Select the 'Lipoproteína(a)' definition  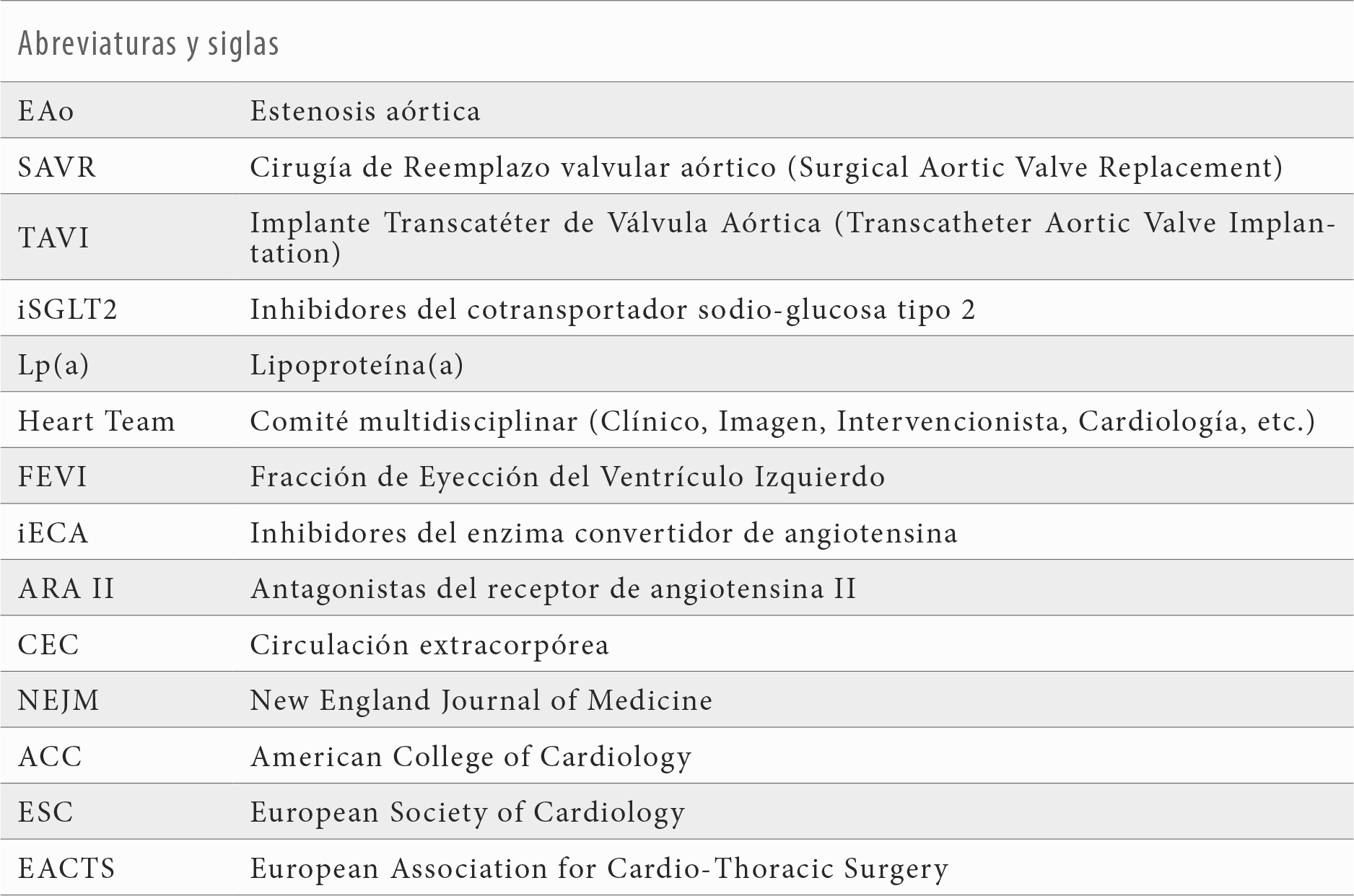pyautogui.click(x=357, y=365)
